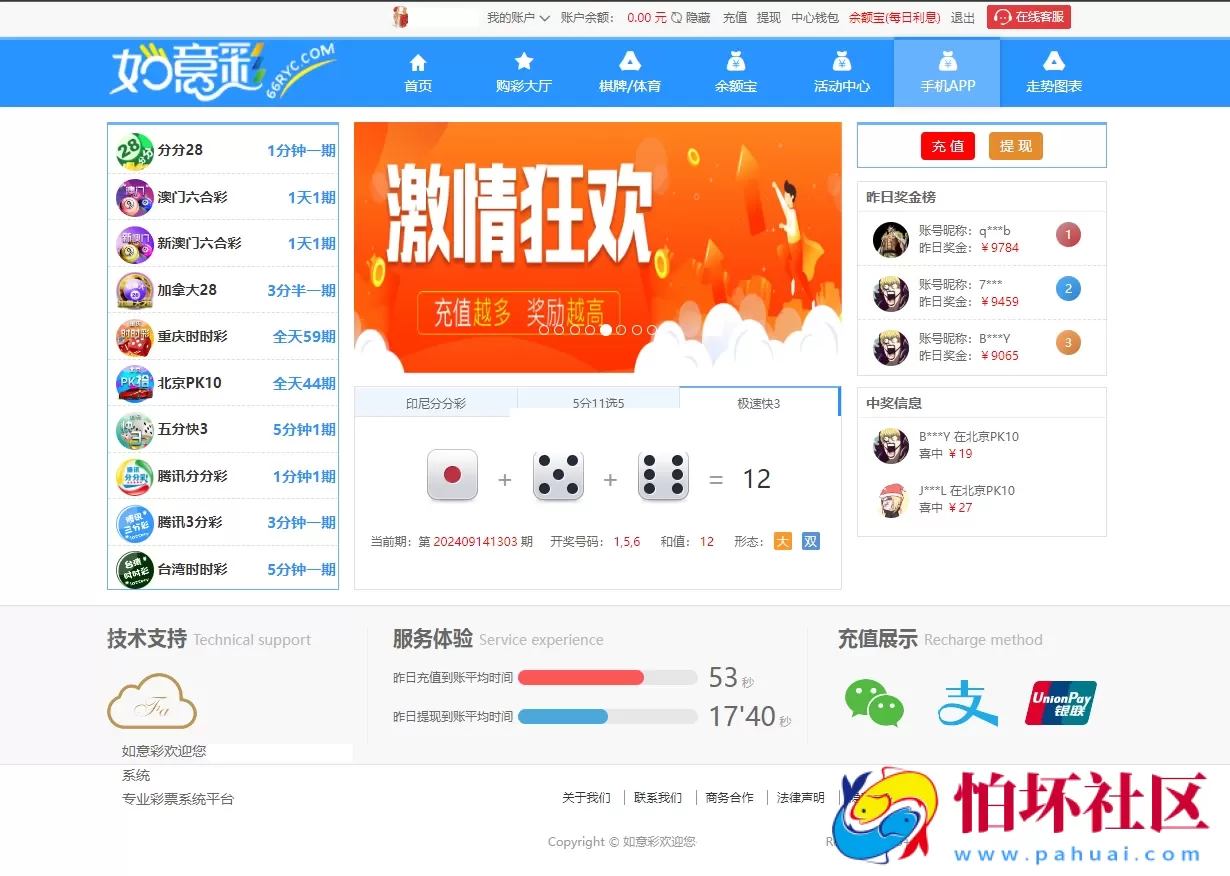The height and width of the screenshot is (876, 1230).
Task: Open the 关于我们 footer link
Action: click(586, 797)
